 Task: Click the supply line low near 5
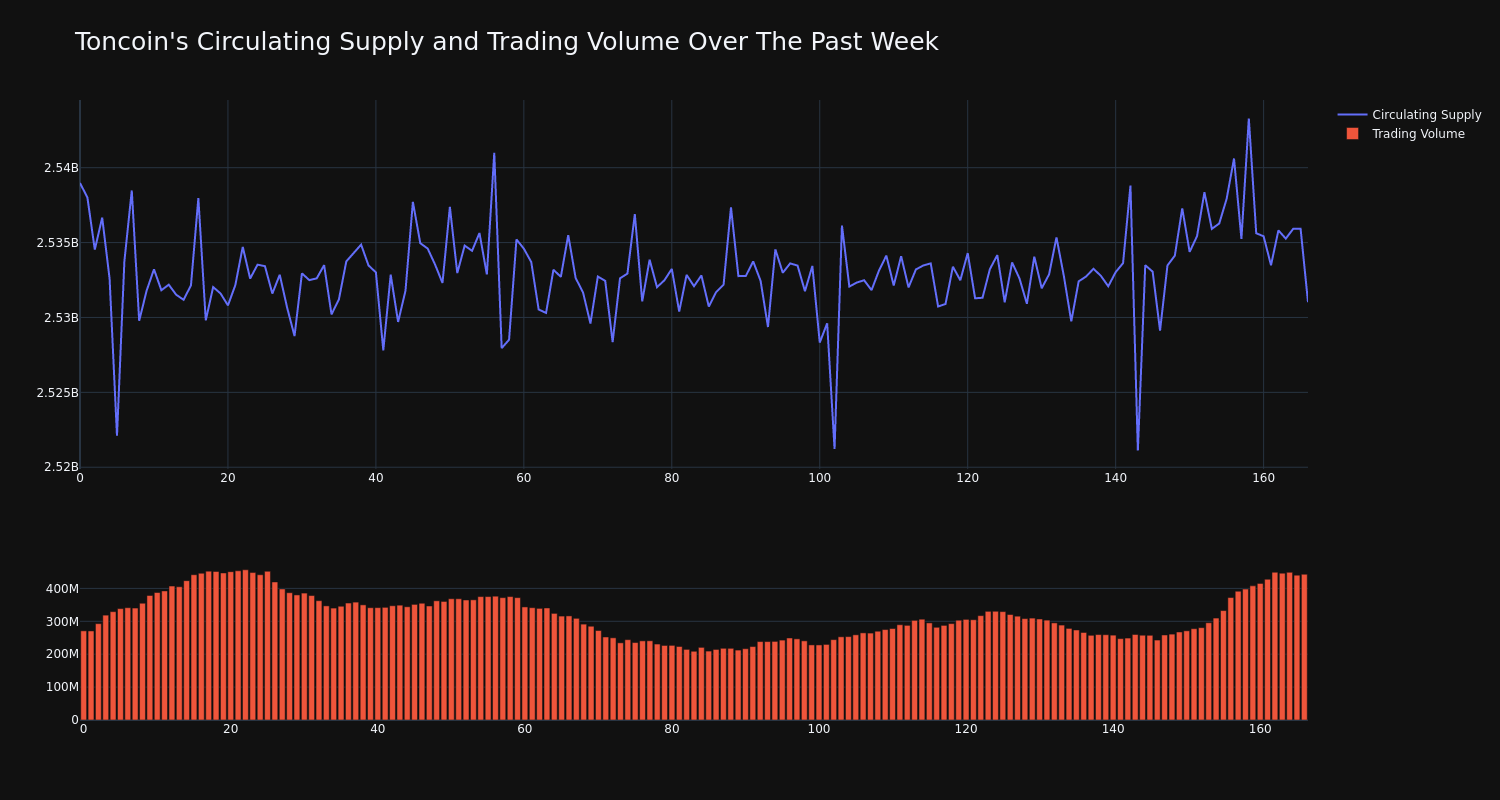point(117,435)
